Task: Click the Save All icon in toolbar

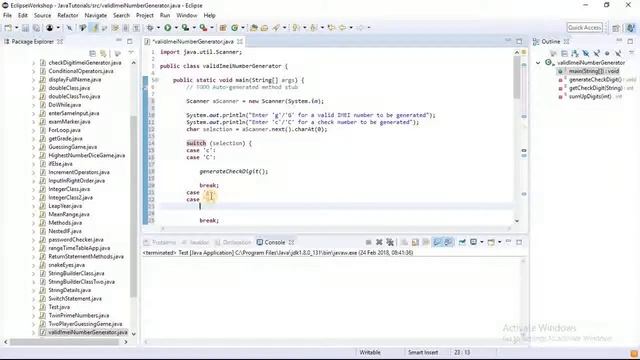Action: pyautogui.click(x=36, y=28)
